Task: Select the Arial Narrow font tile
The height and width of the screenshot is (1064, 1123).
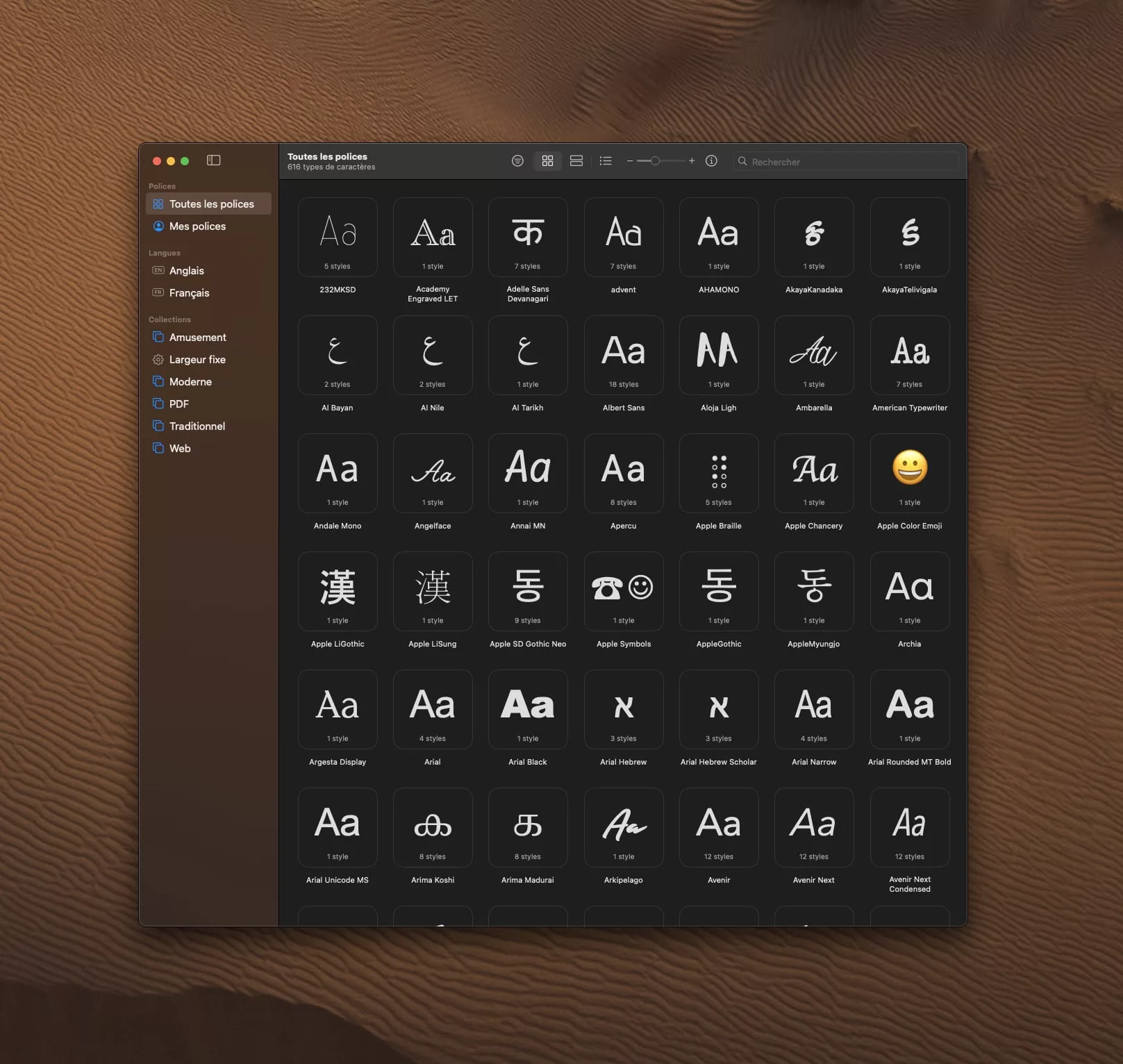Action: (x=814, y=709)
